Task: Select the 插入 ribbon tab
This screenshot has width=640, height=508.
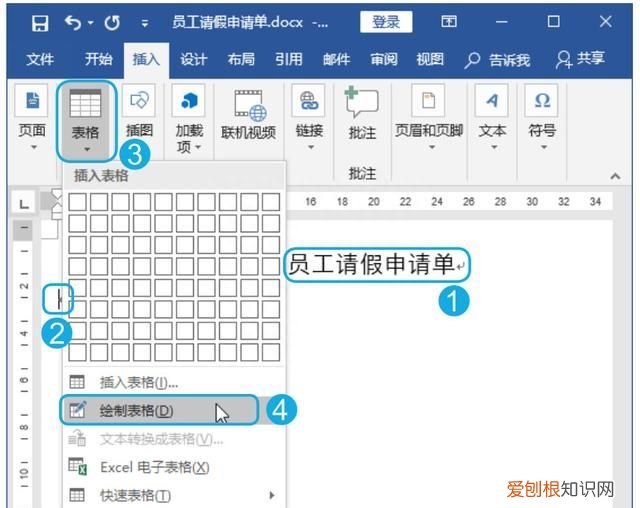Action: (x=146, y=60)
